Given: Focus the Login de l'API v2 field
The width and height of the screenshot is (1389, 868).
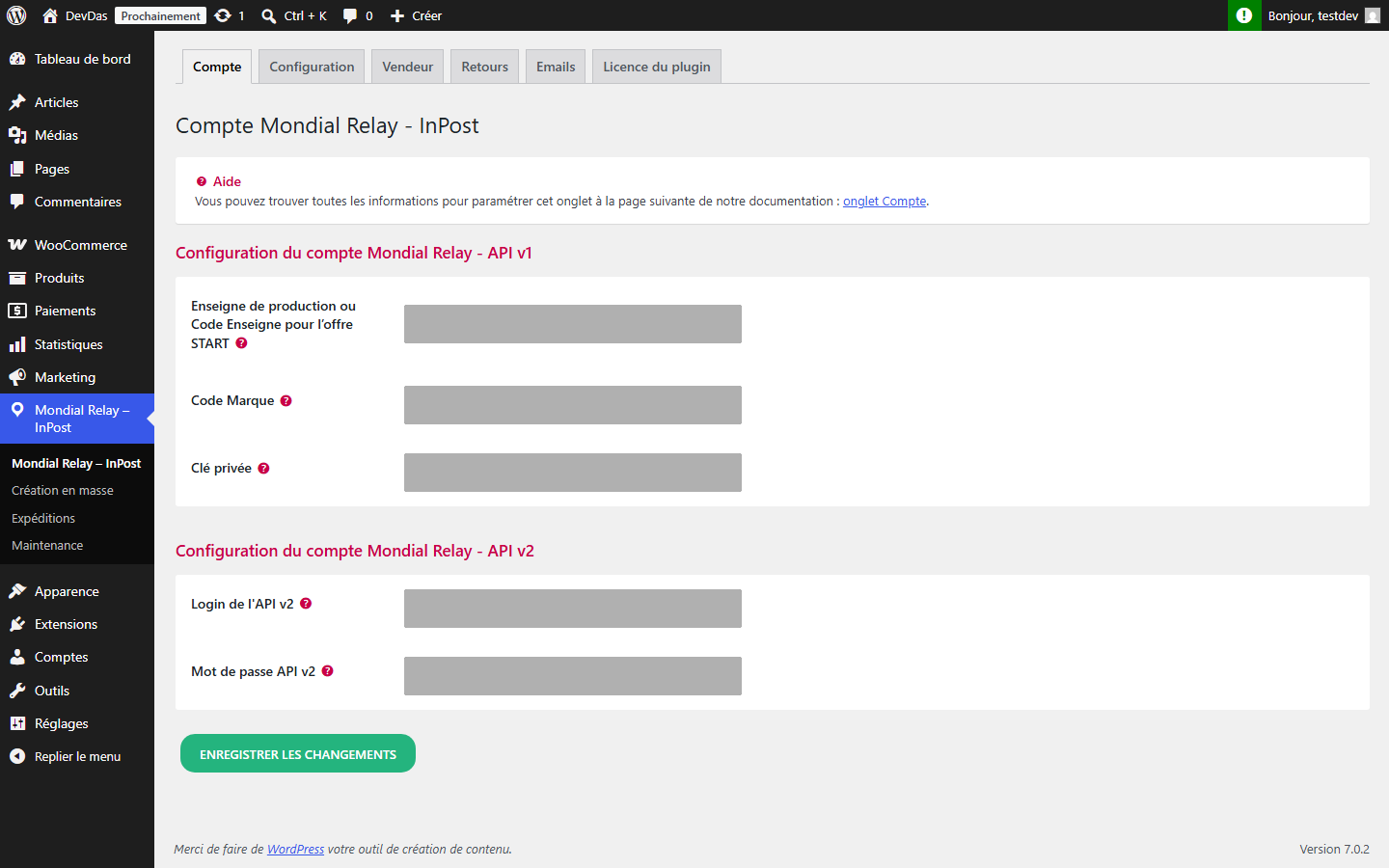Looking at the screenshot, I should pyautogui.click(x=573, y=609).
